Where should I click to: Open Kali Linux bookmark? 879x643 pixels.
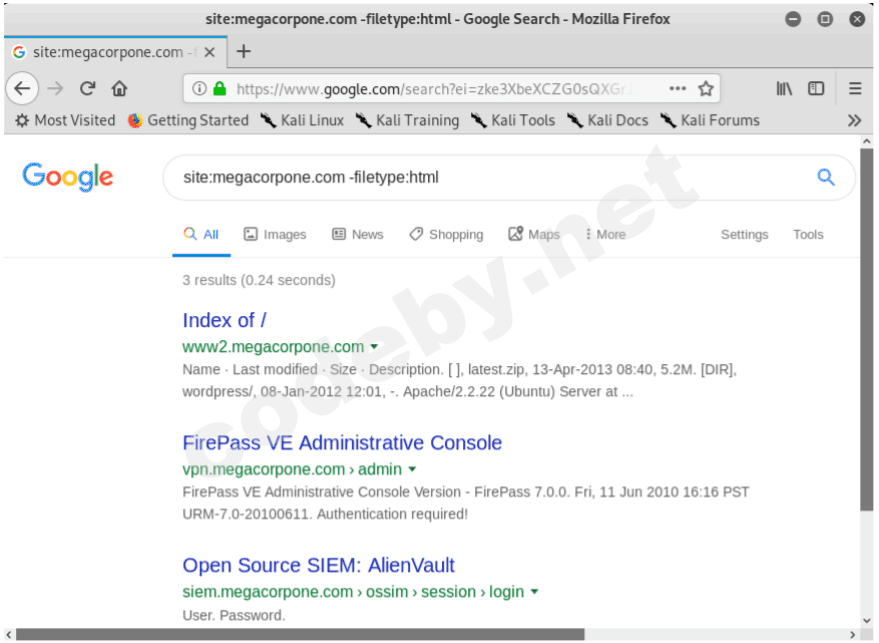(x=302, y=121)
